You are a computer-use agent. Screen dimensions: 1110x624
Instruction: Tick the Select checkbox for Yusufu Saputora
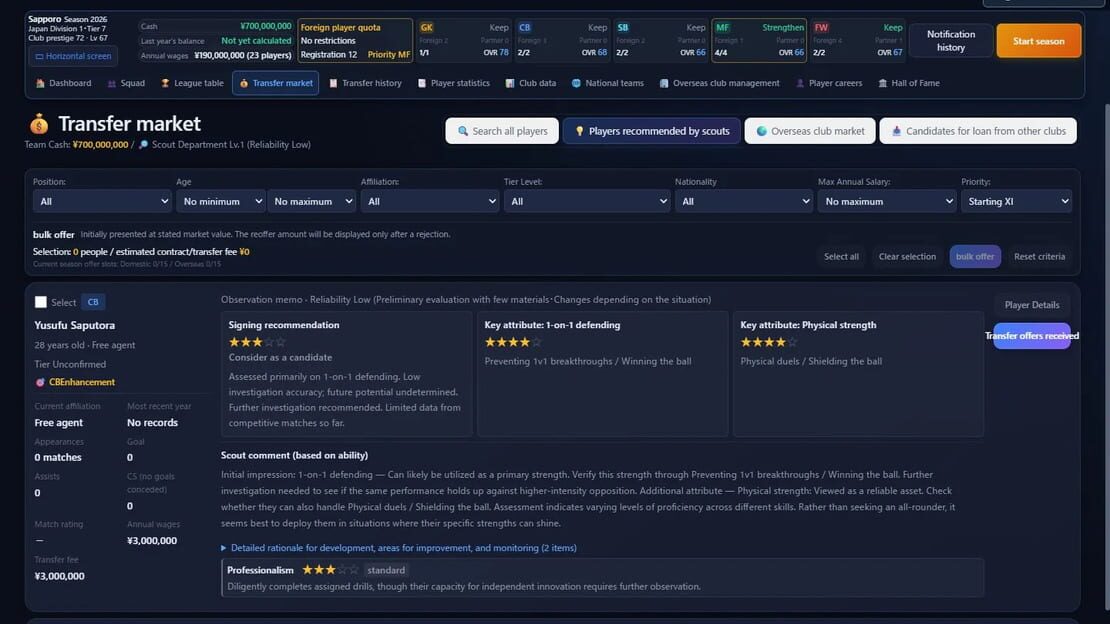pos(41,302)
